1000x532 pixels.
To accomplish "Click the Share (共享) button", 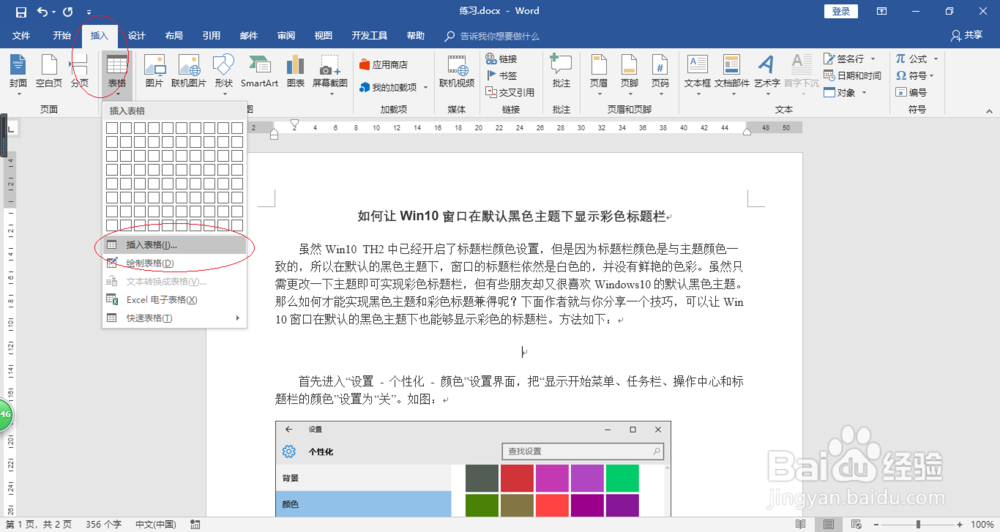I will 966,36.
